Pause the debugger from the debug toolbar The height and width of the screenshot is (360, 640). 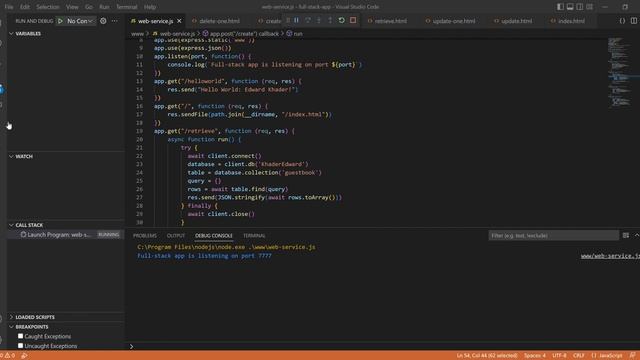(297, 20)
